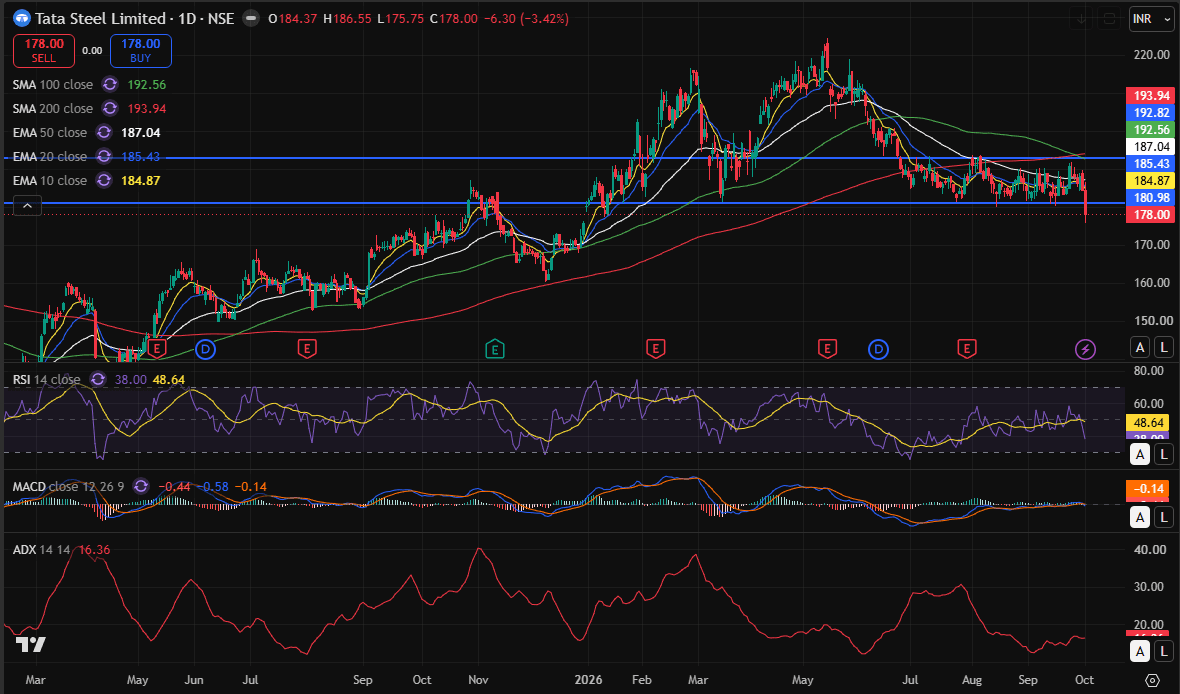Open the INR currency dropdown
Viewport: 1180px width, 694px height.
[x=1151, y=19]
